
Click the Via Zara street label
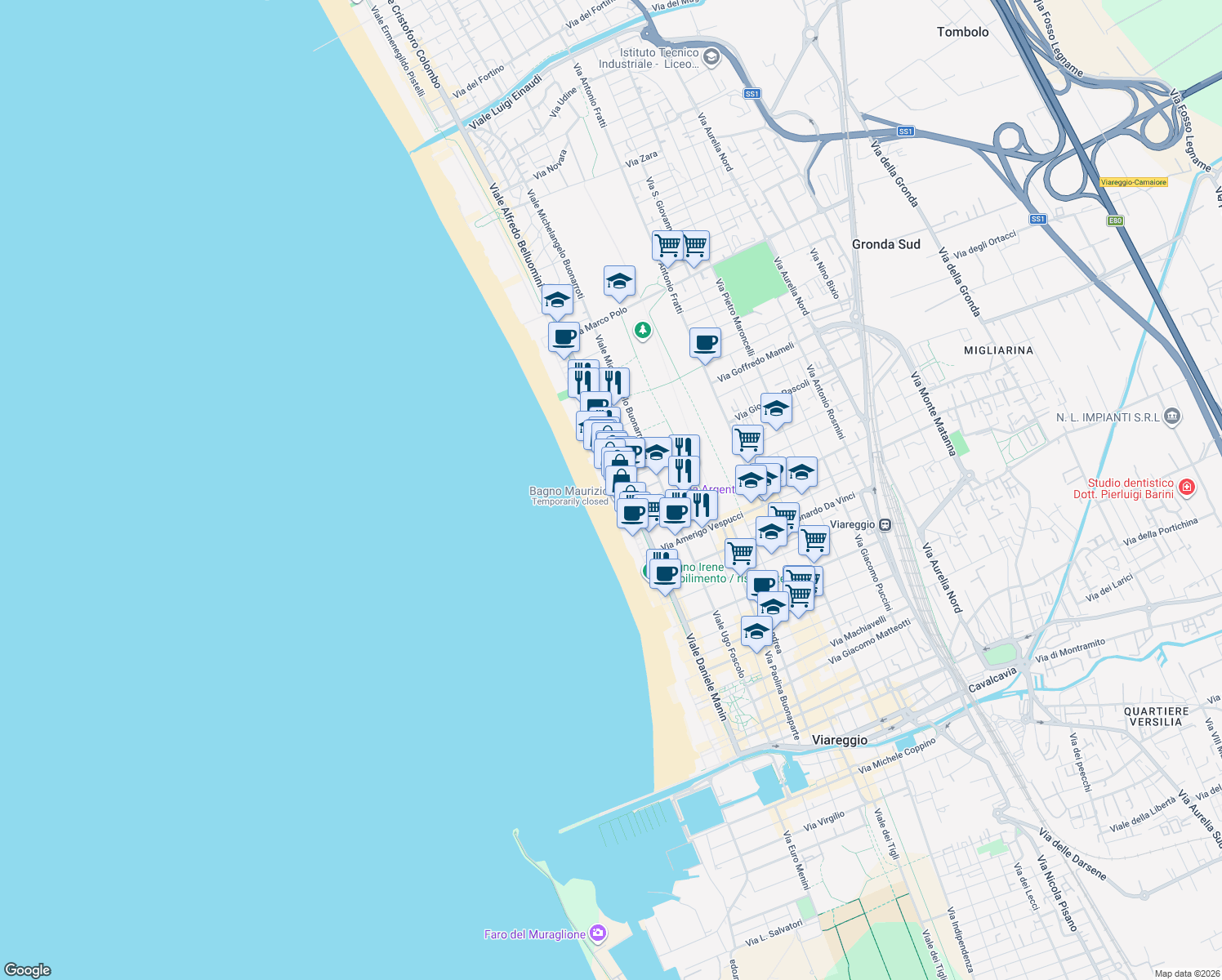(641, 158)
